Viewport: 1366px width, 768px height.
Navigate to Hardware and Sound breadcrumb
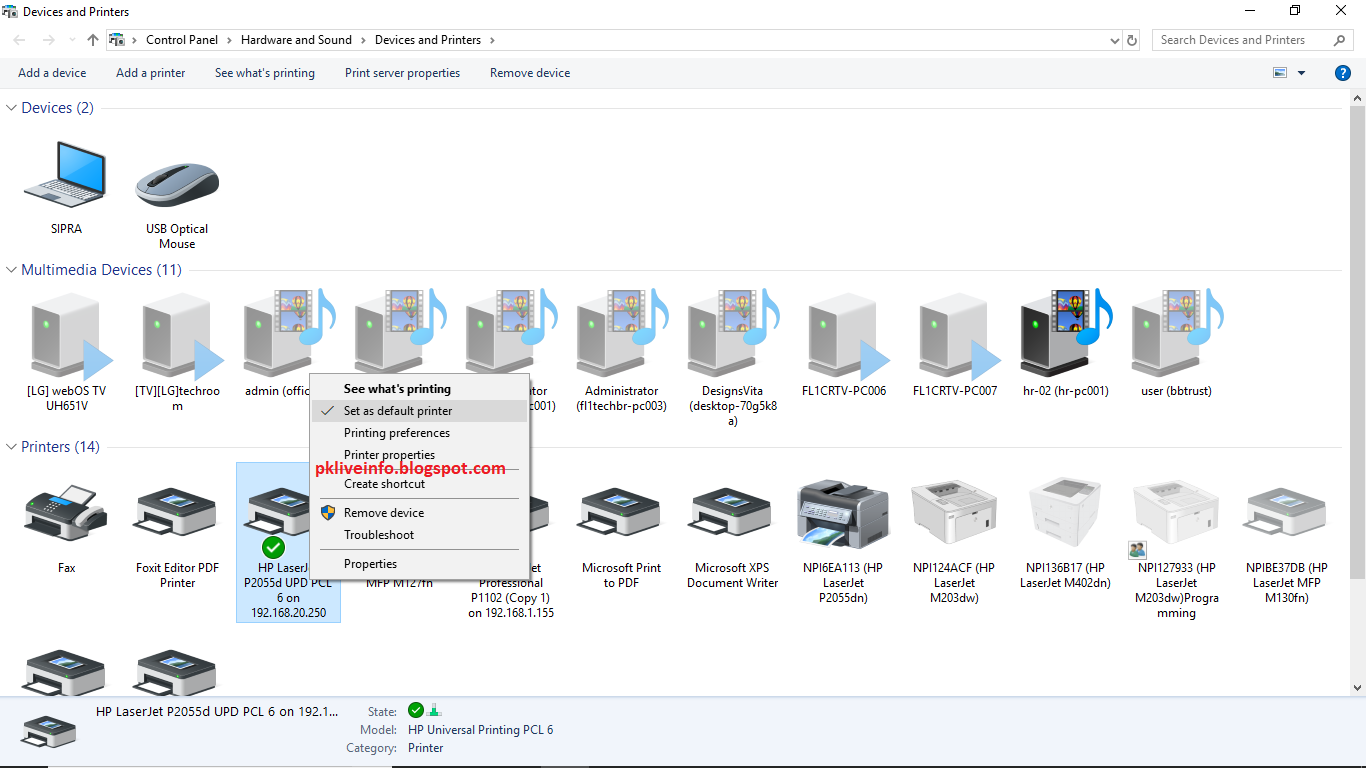[296, 40]
